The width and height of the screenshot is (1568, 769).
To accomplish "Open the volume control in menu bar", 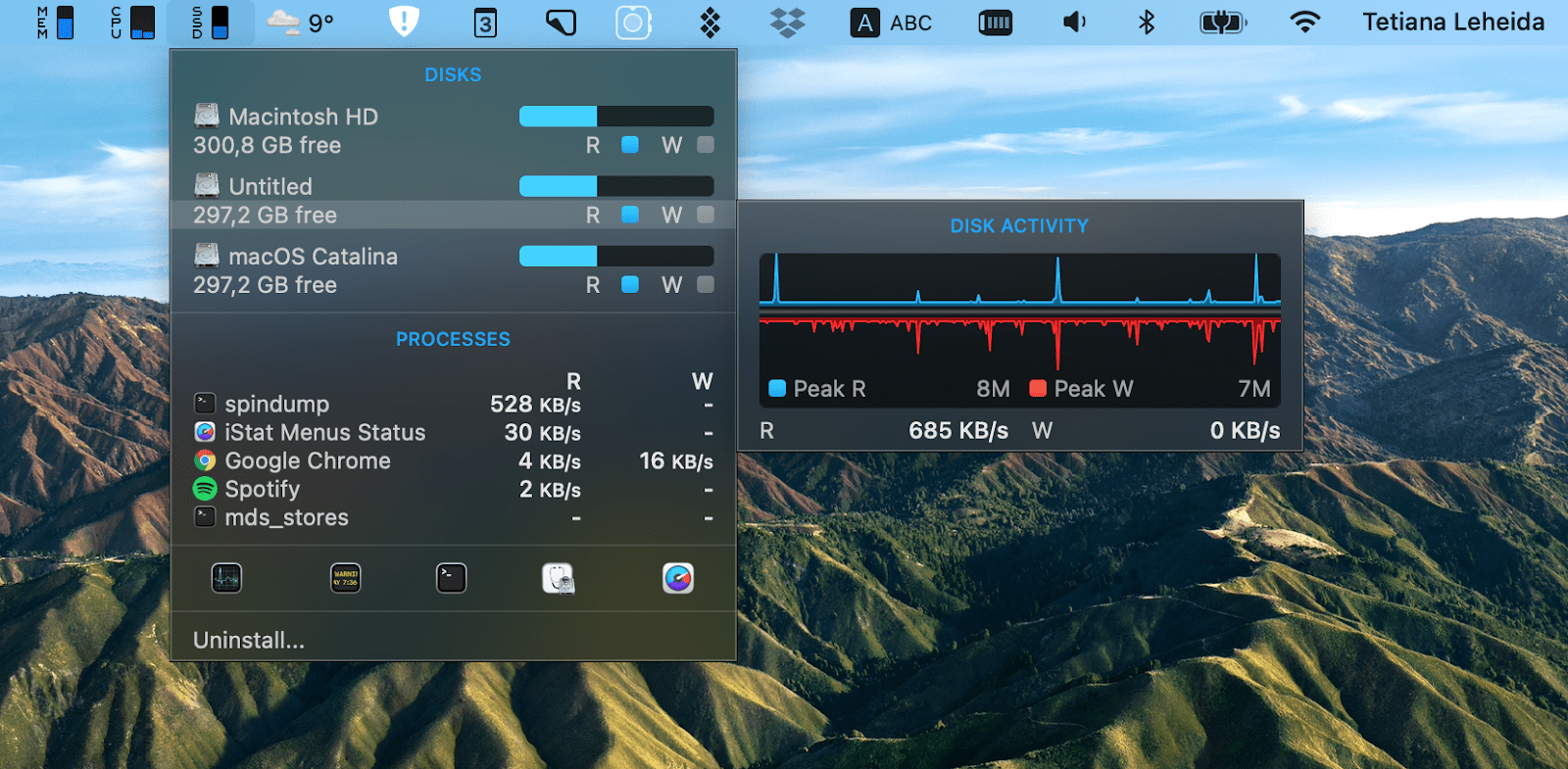I will point(1074,23).
